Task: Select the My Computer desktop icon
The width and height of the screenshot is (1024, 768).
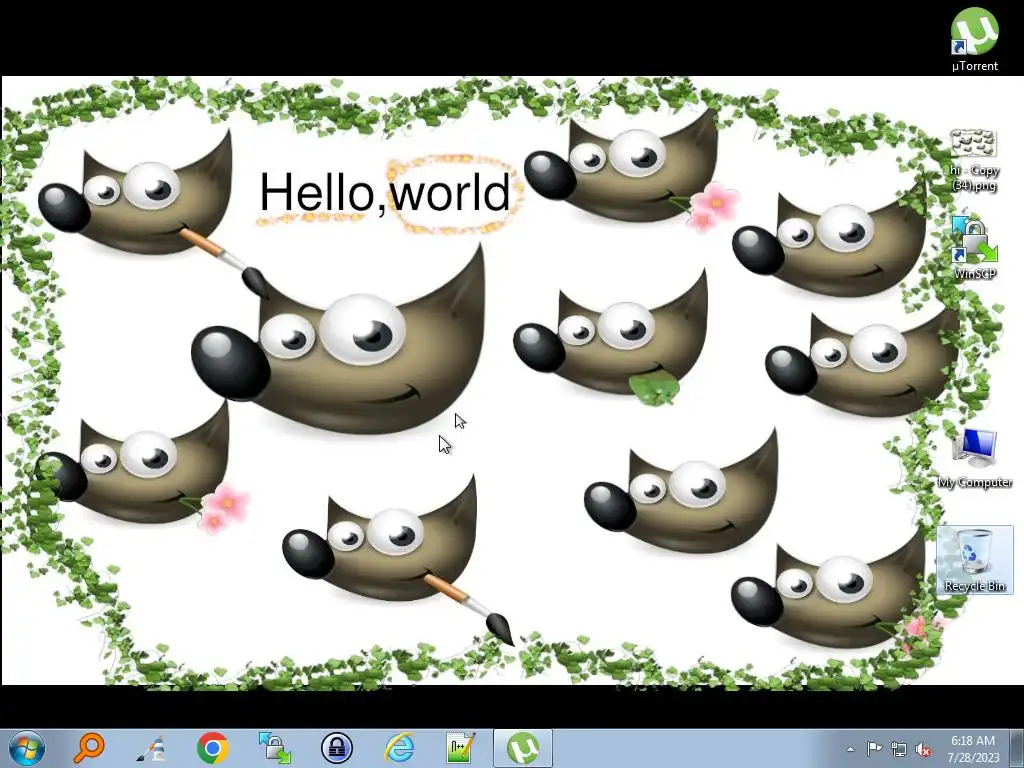Action: pos(974,458)
